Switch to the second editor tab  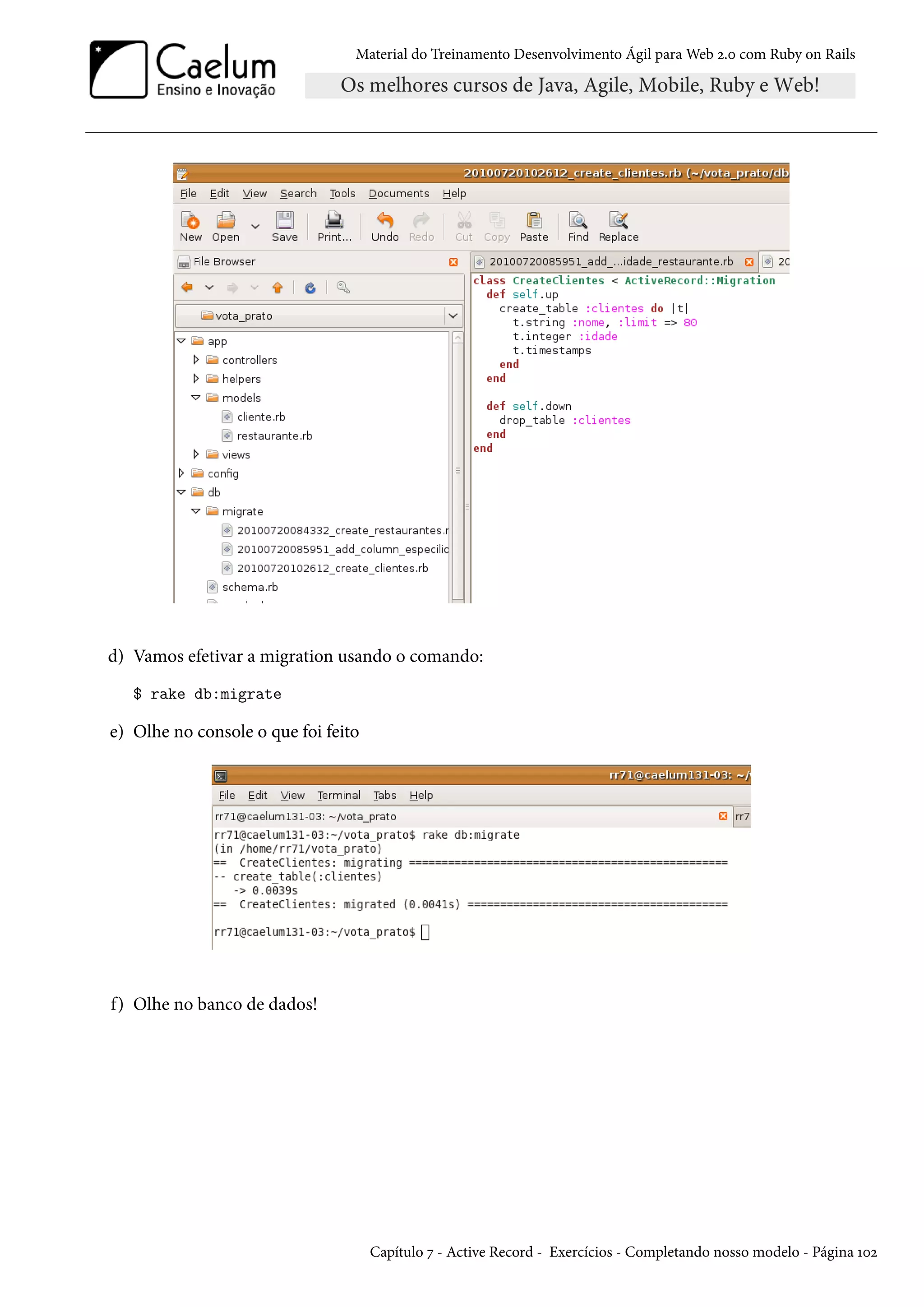[776, 262]
